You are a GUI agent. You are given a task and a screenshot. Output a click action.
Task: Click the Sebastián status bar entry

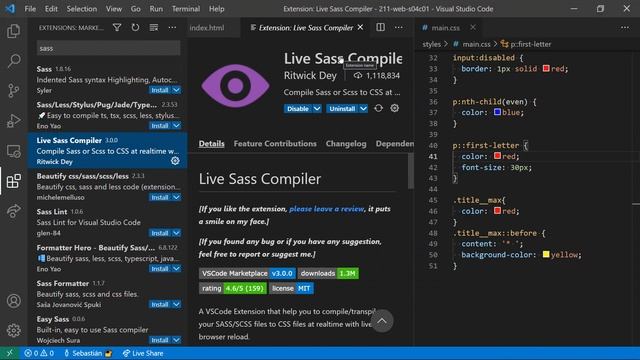pos(87,353)
